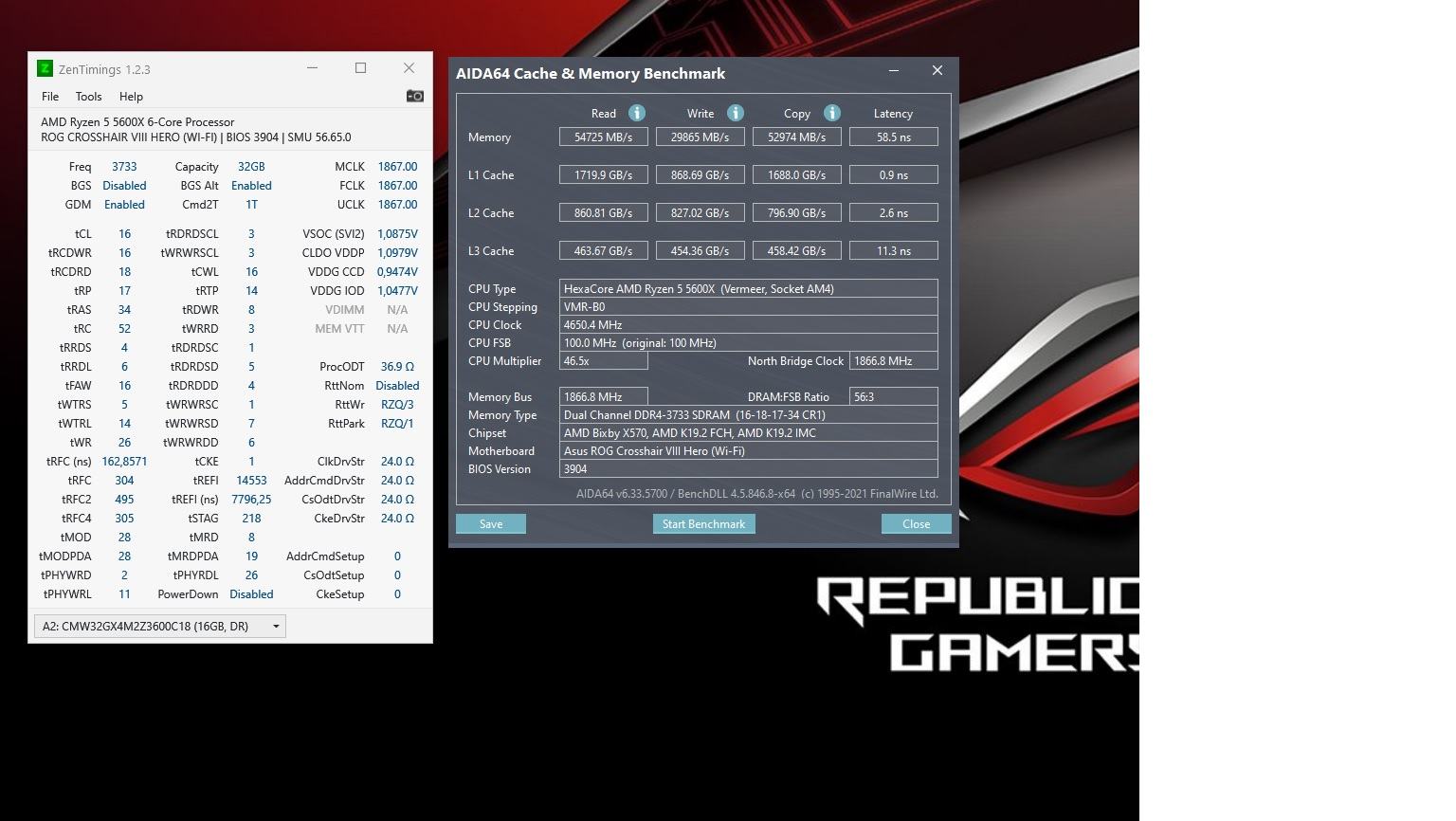Select L3 Cache Read value 463.67 GB/s
Screen dimensions: 1456x821
tap(604, 251)
